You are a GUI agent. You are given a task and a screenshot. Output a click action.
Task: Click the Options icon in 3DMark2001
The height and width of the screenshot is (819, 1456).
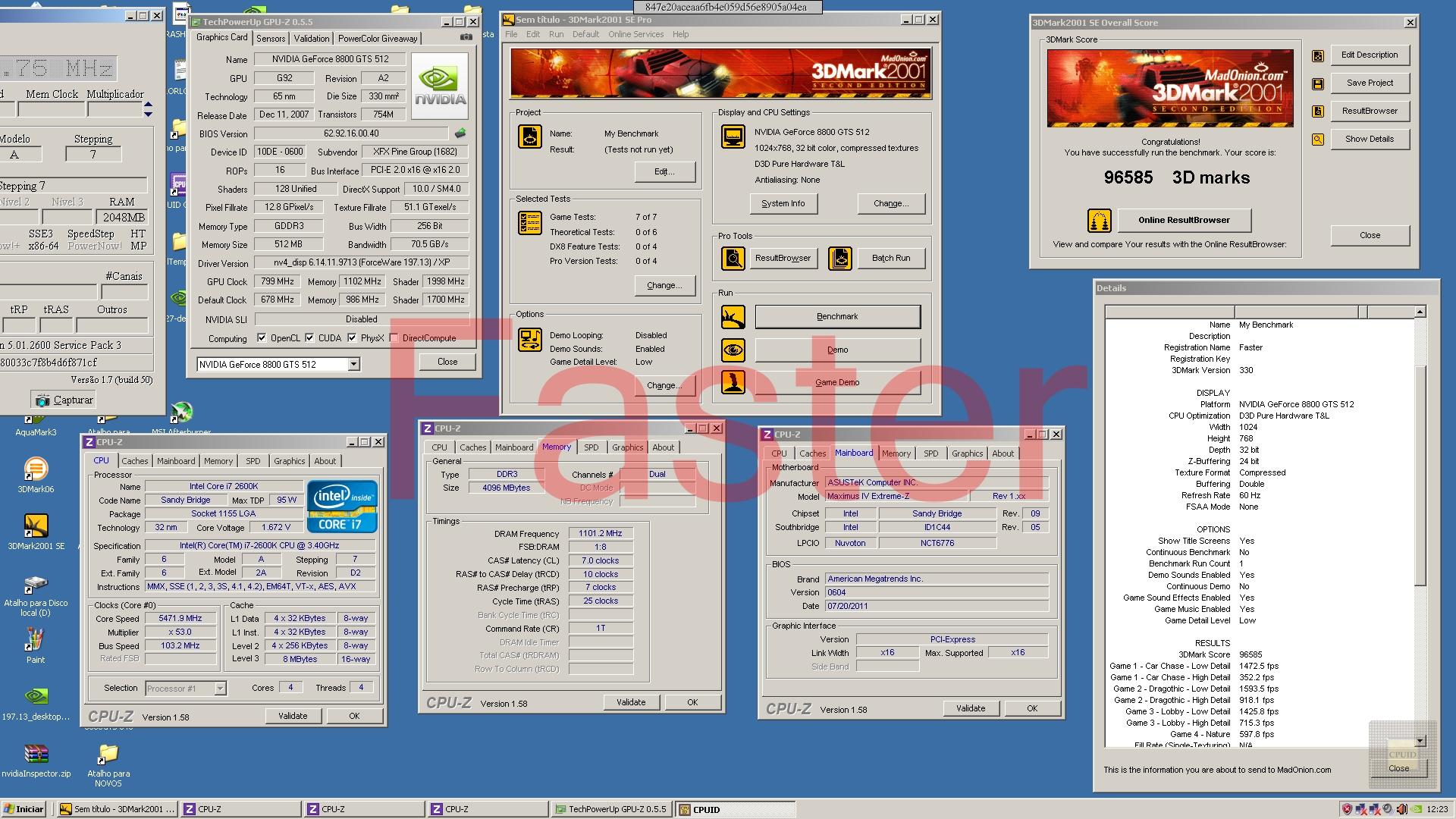tap(530, 340)
